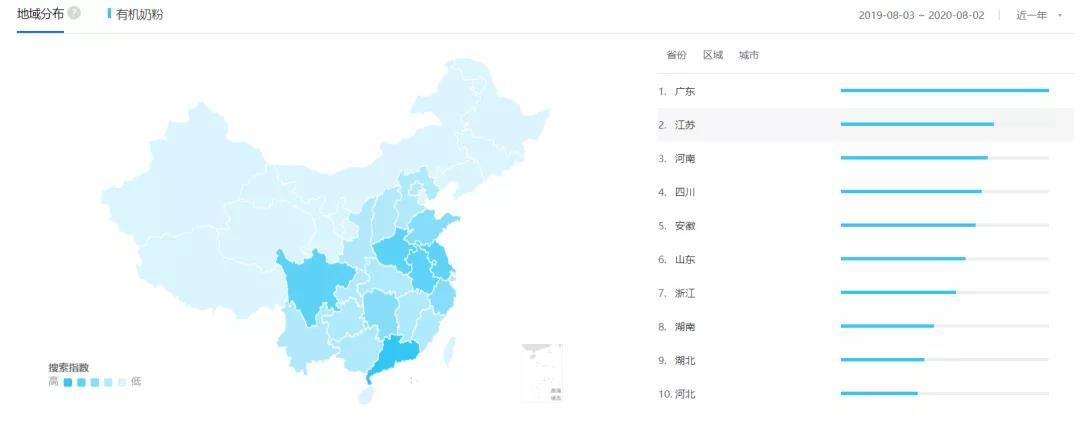Click the date range 2019-08-03 ~ 2020-08-02

(x=921, y=15)
